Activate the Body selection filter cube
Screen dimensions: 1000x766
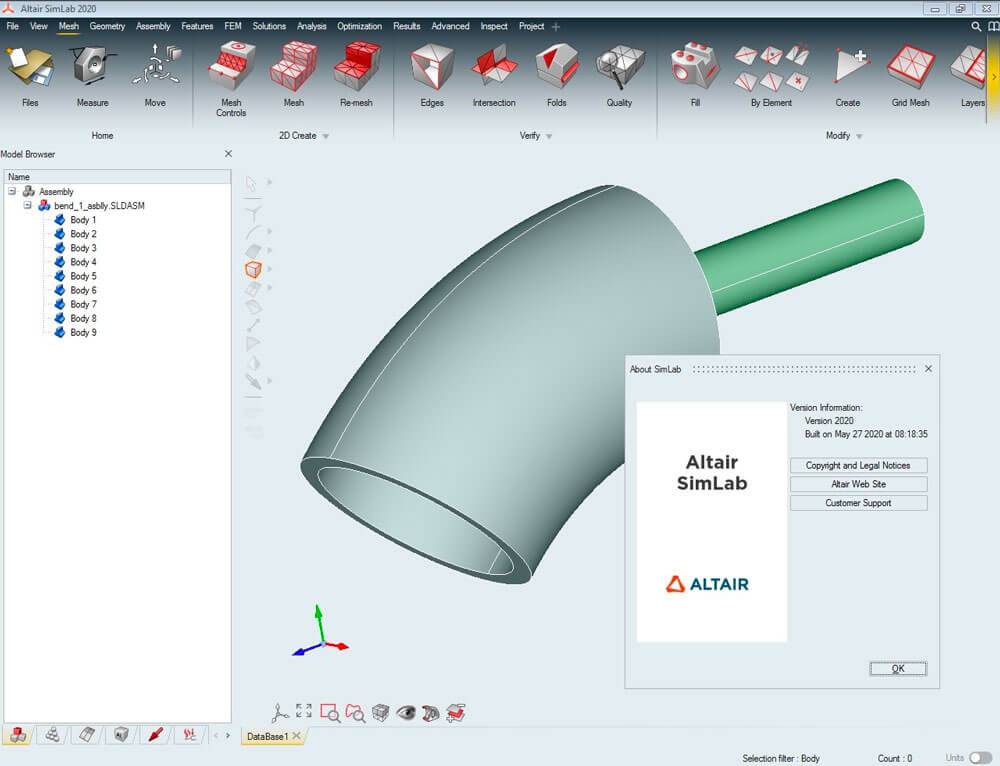pos(253,269)
